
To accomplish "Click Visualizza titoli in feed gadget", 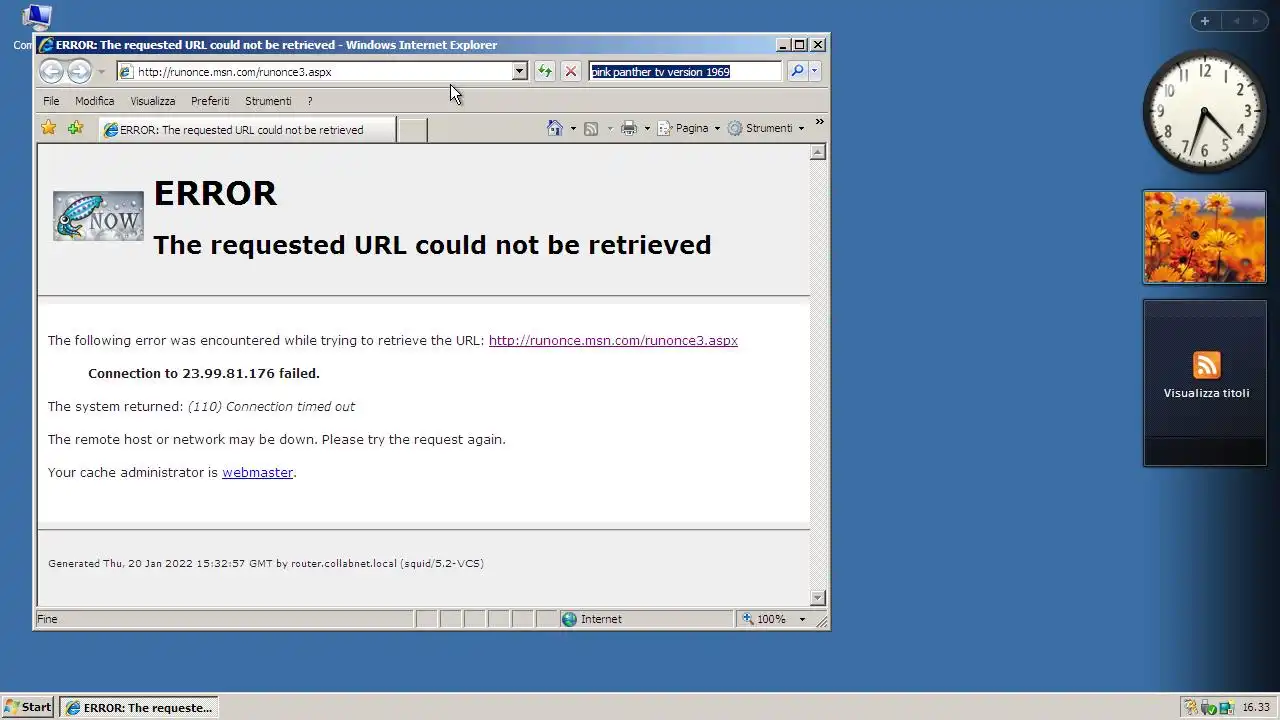I will coord(1206,393).
